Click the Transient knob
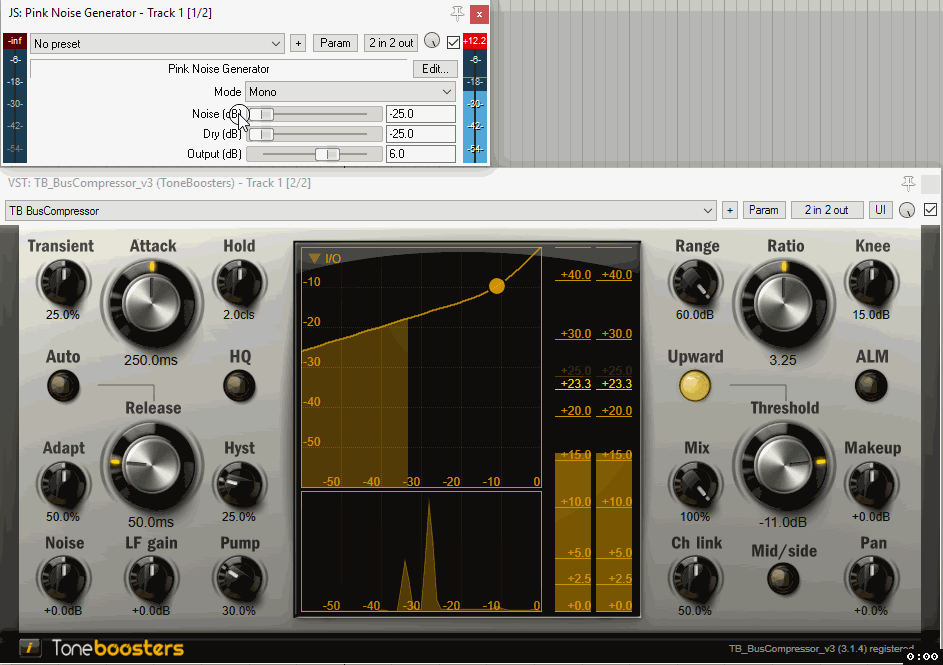 [63, 283]
